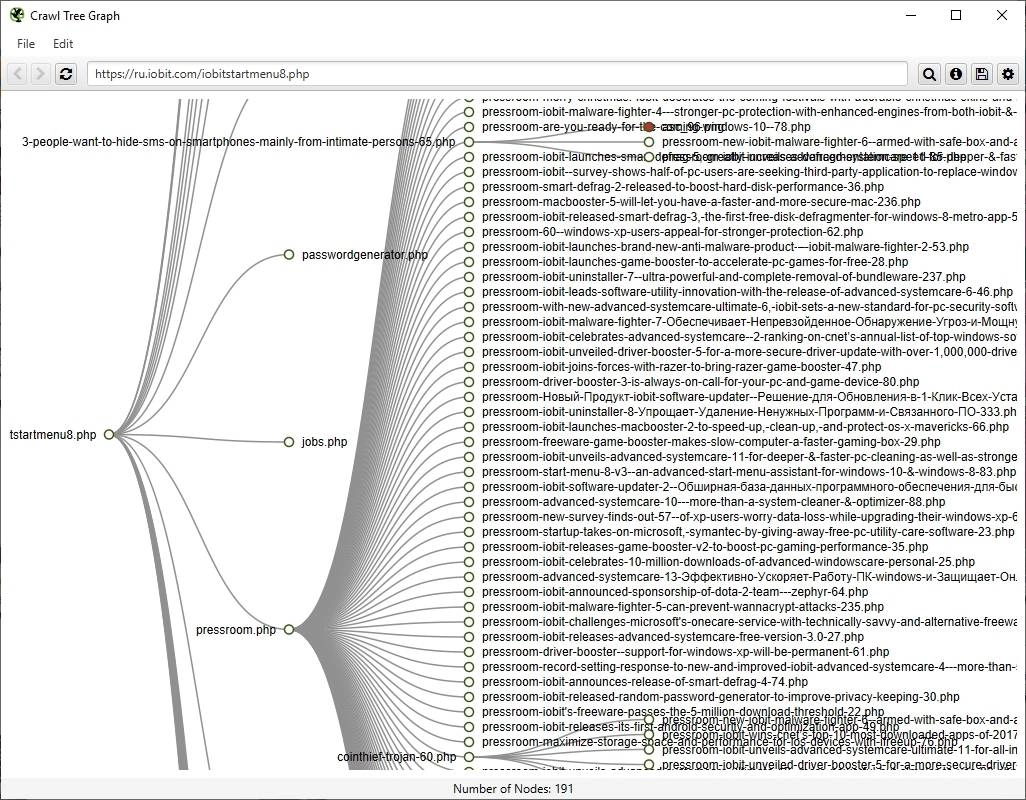Viewport: 1026px width, 800px height.
Task: Select pressroom-startup-takes-on-microsoft node
Action: click(469, 532)
